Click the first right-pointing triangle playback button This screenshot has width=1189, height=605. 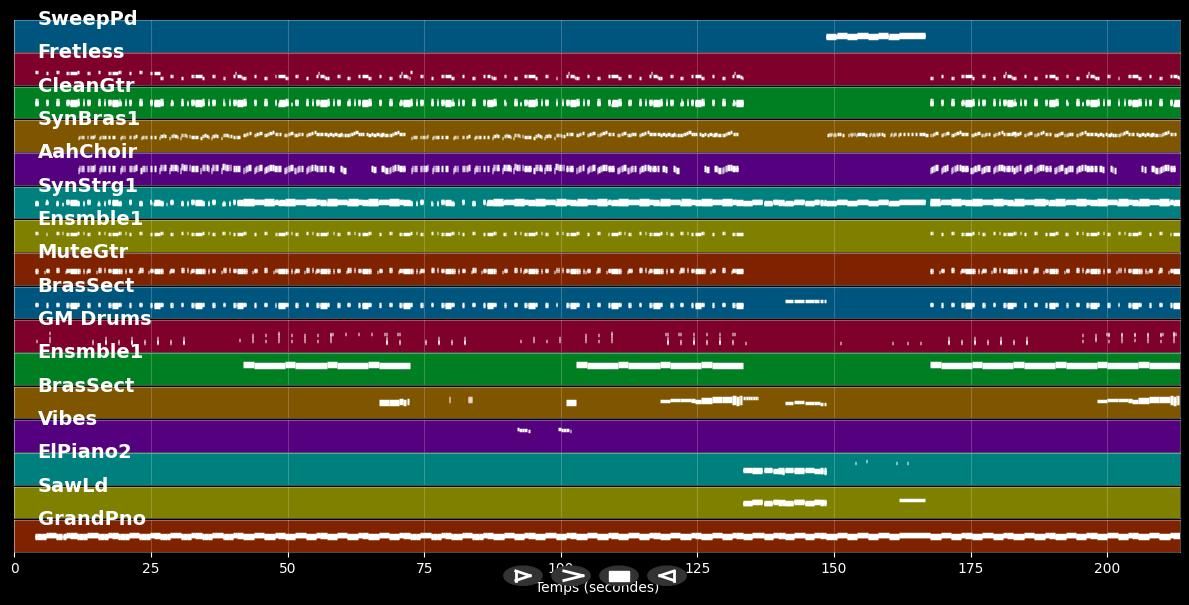pos(522,576)
